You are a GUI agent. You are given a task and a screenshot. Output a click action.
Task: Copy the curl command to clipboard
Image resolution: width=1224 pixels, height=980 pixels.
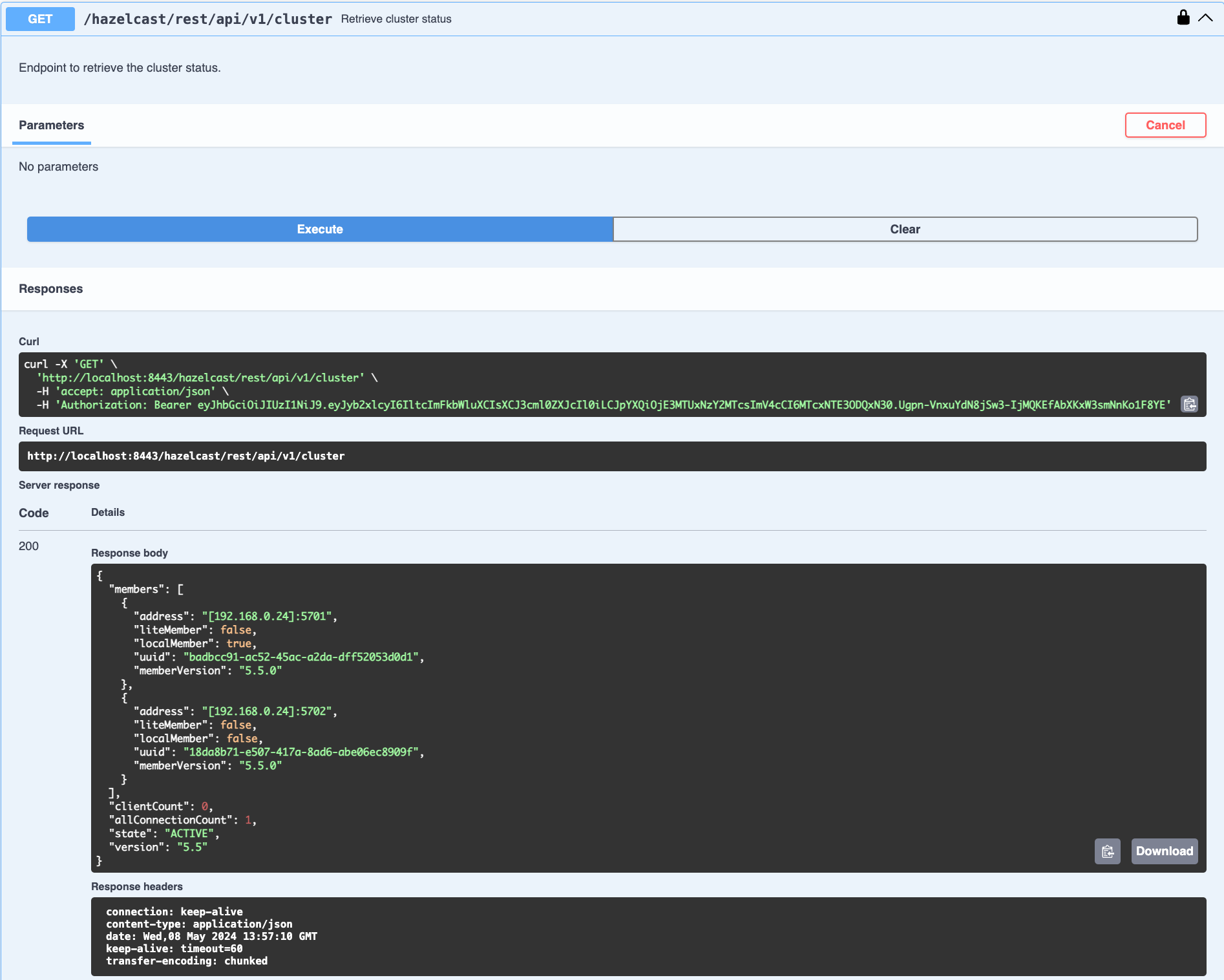(x=1190, y=404)
